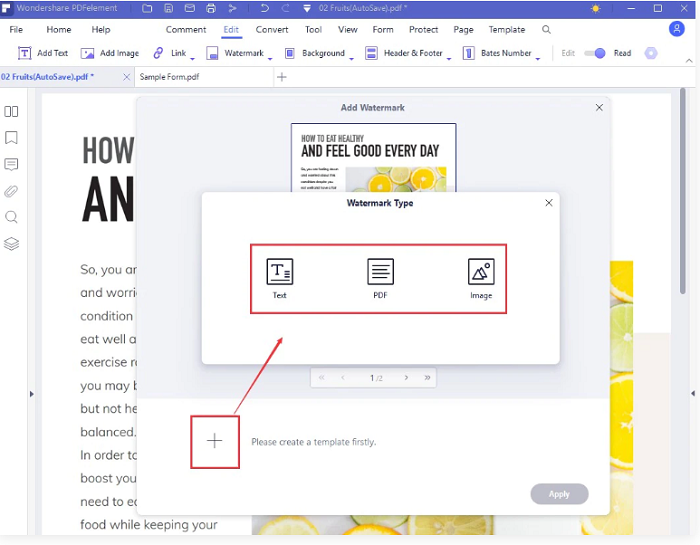Screen dimensions: 700x545
Task: Click the email envelope icon in title bar
Action: [x=190, y=8]
